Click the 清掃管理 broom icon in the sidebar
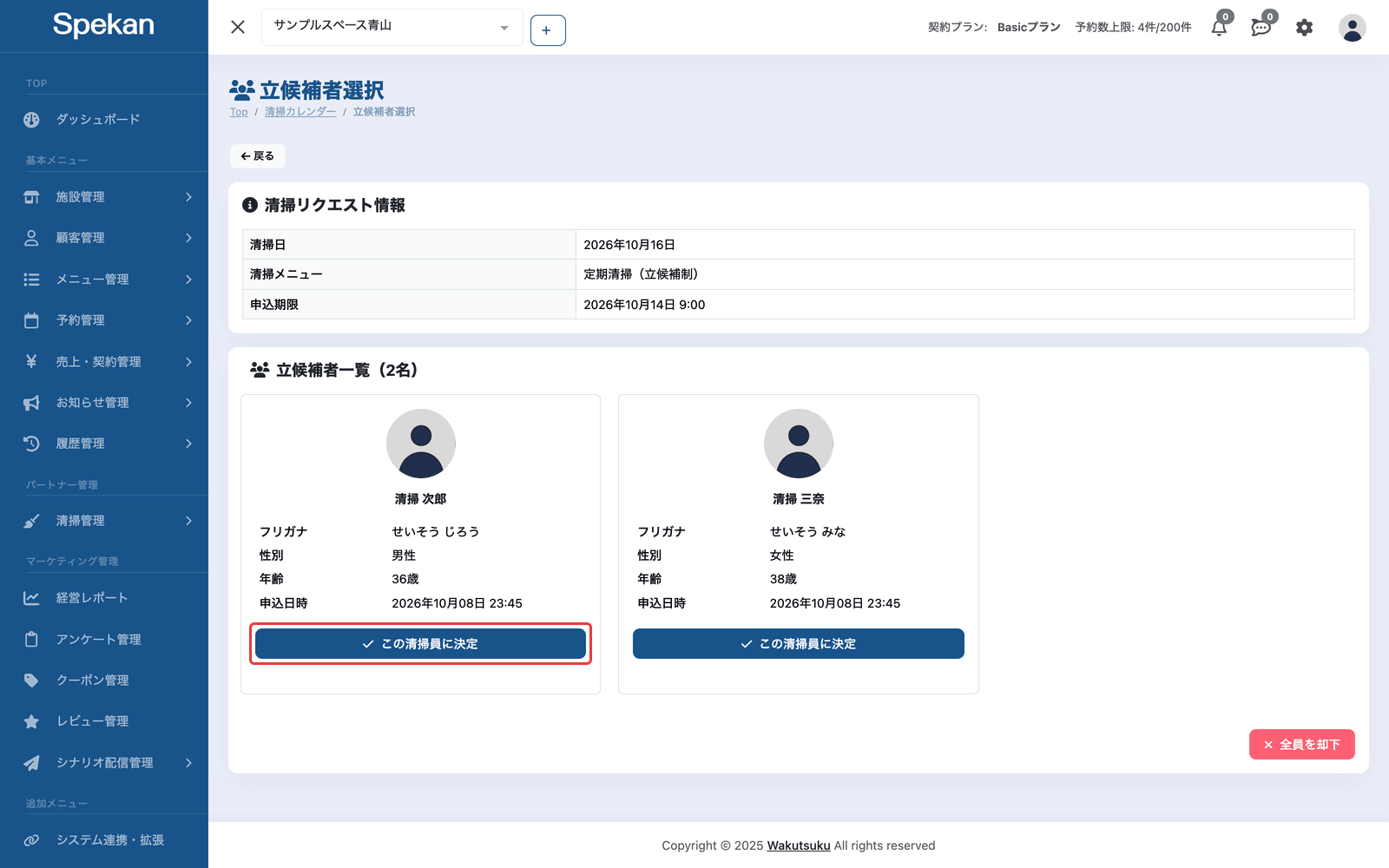Viewport: 1389px width, 868px height. point(31,521)
